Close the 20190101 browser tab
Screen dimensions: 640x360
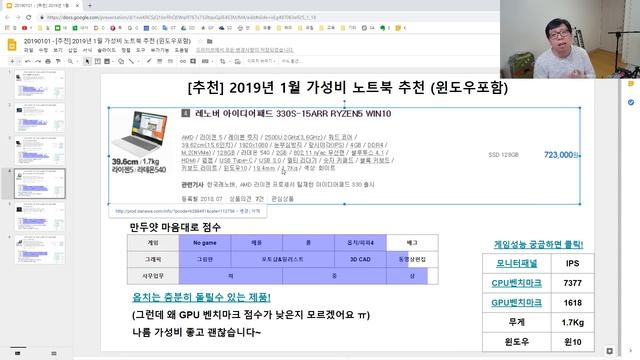click(77, 6)
